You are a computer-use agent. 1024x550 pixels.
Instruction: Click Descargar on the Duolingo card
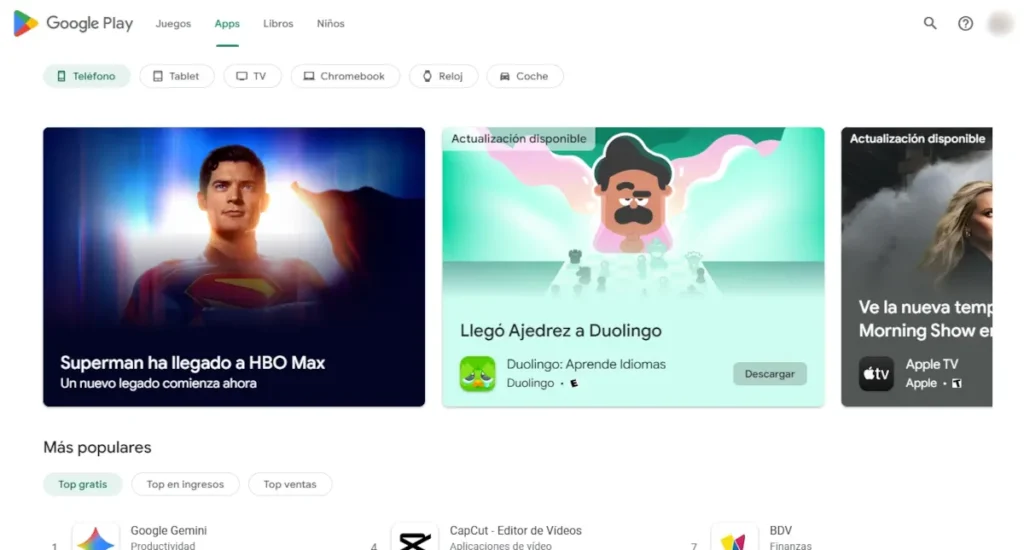click(x=770, y=374)
